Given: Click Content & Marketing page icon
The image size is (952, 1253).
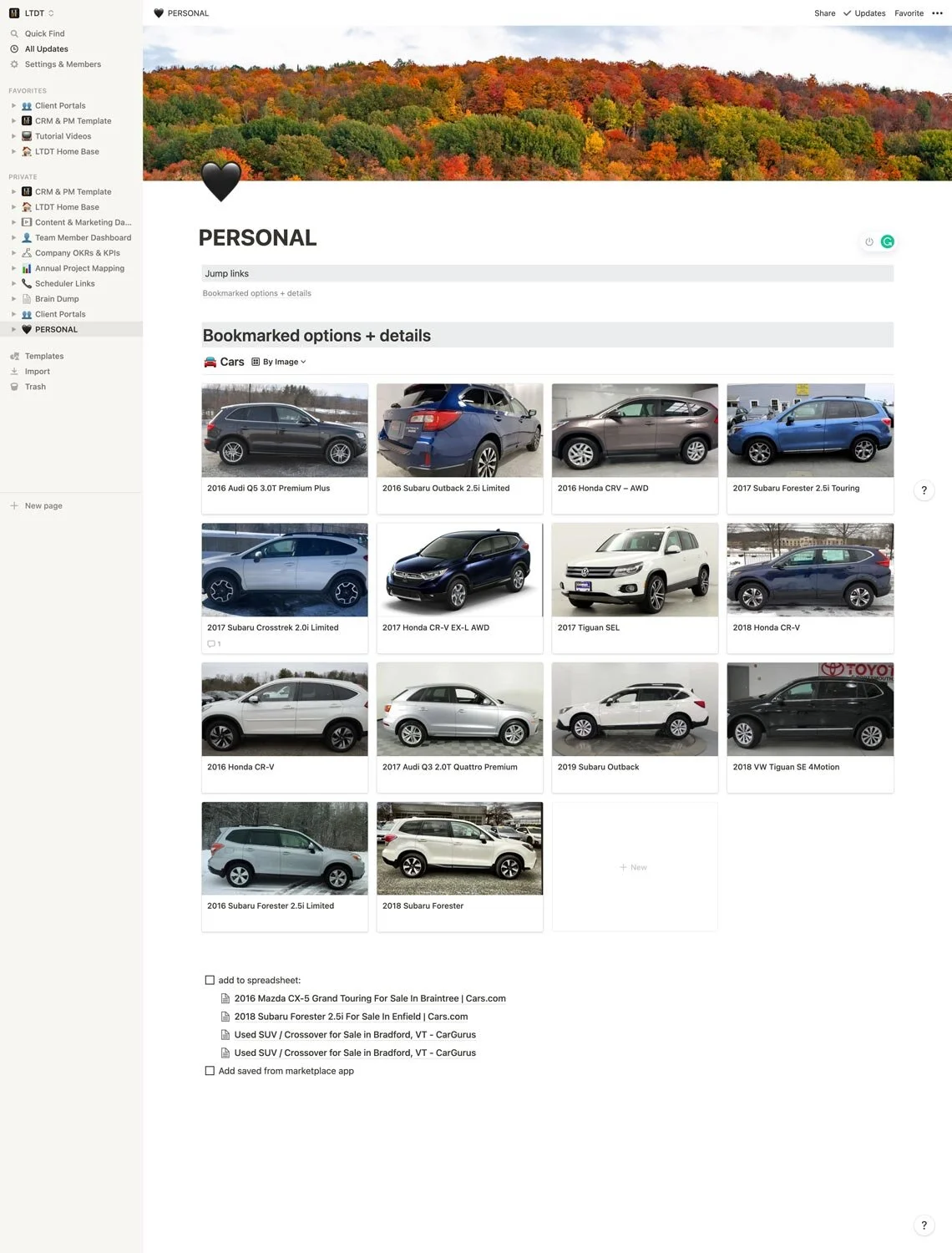Looking at the screenshot, I should (x=27, y=222).
